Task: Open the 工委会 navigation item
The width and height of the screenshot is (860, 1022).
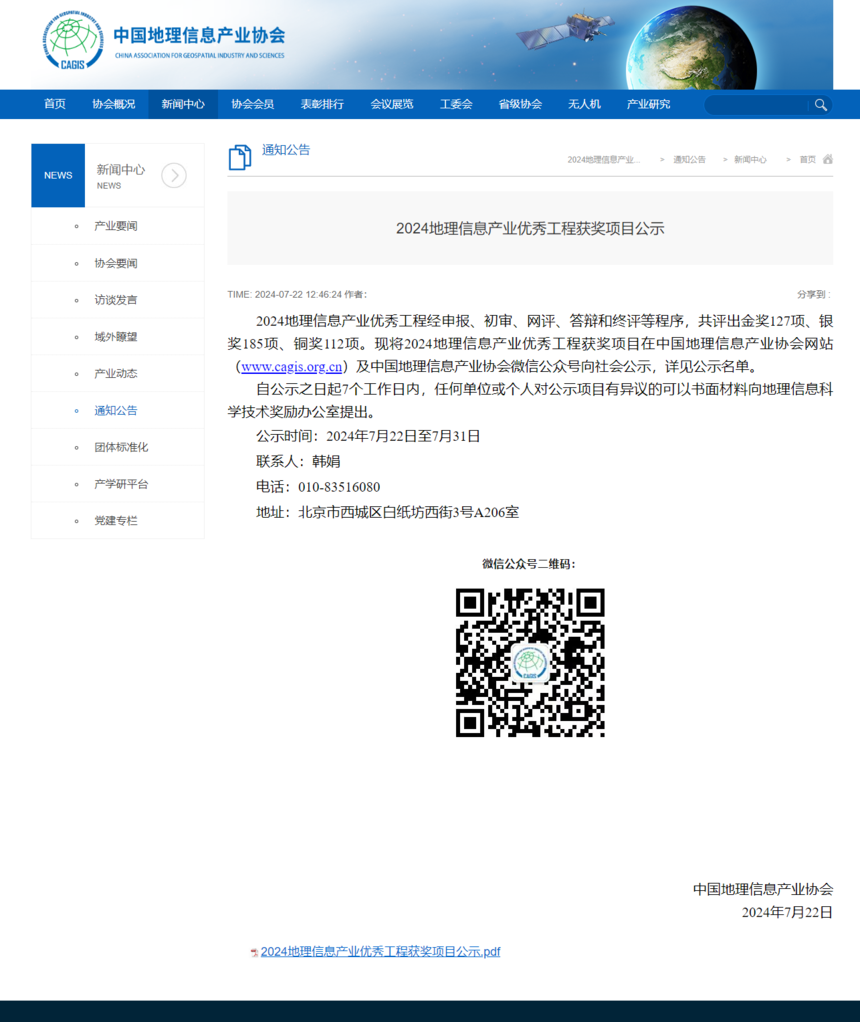Action: pos(456,104)
